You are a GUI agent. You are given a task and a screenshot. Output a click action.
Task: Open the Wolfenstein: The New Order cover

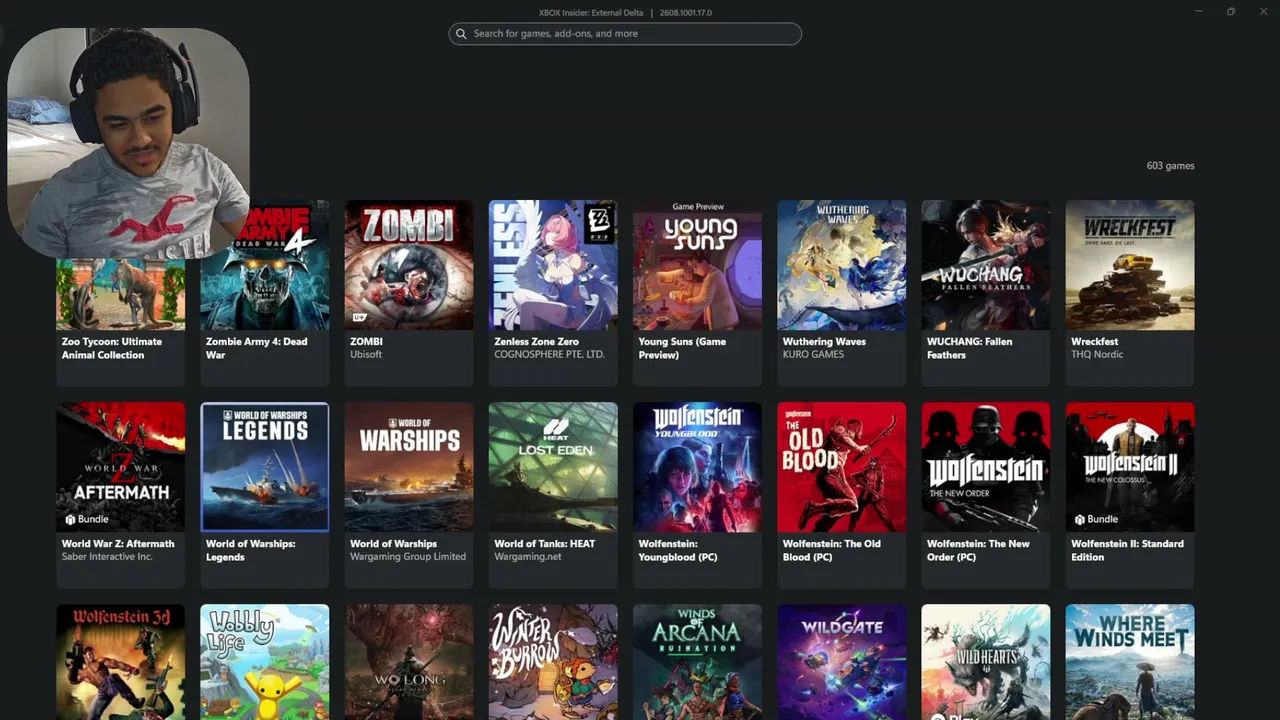986,467
